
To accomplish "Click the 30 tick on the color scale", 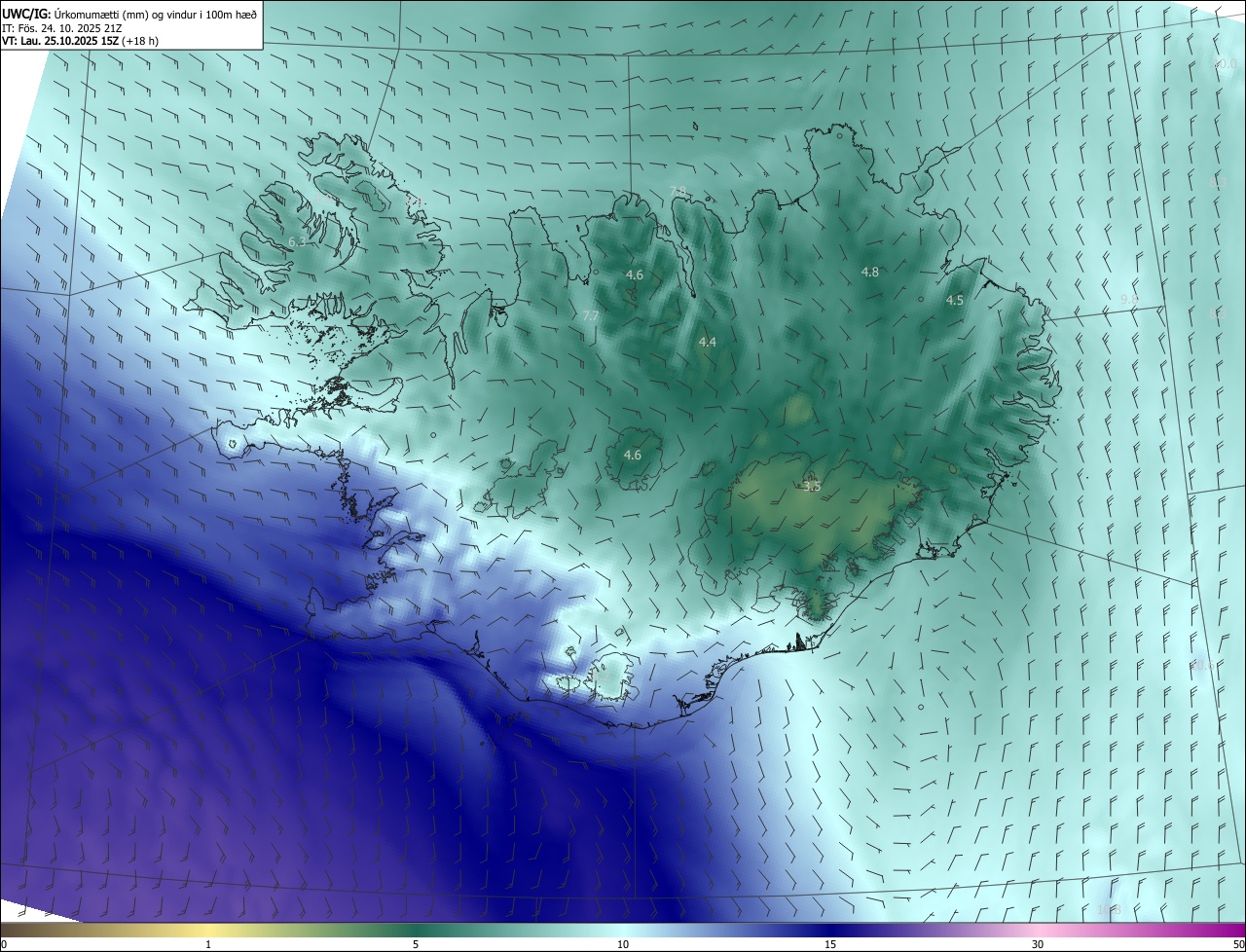I will tap(1038, 944).
